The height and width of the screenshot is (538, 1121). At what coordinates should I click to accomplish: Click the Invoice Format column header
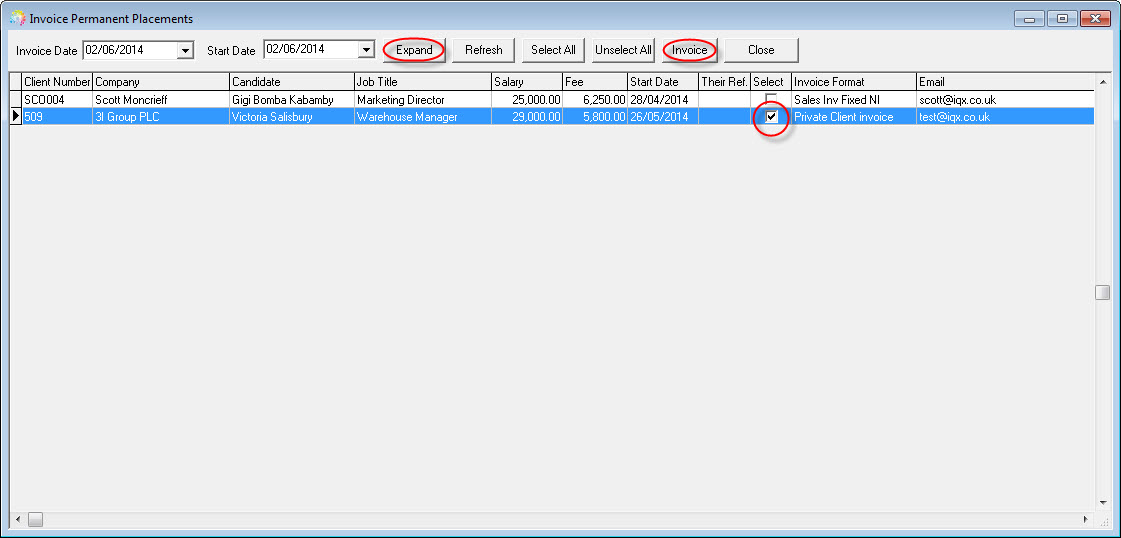pyautogui.click(x=854, y=82)
